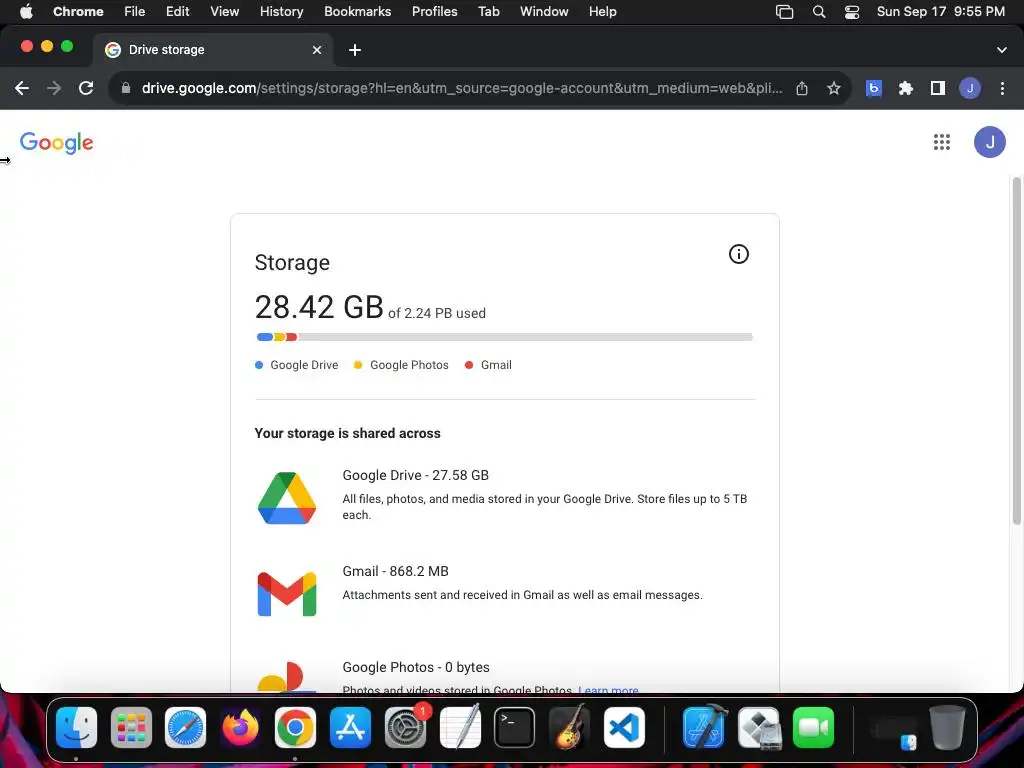
Task: Open the Help menu
Action: [602, 12]
